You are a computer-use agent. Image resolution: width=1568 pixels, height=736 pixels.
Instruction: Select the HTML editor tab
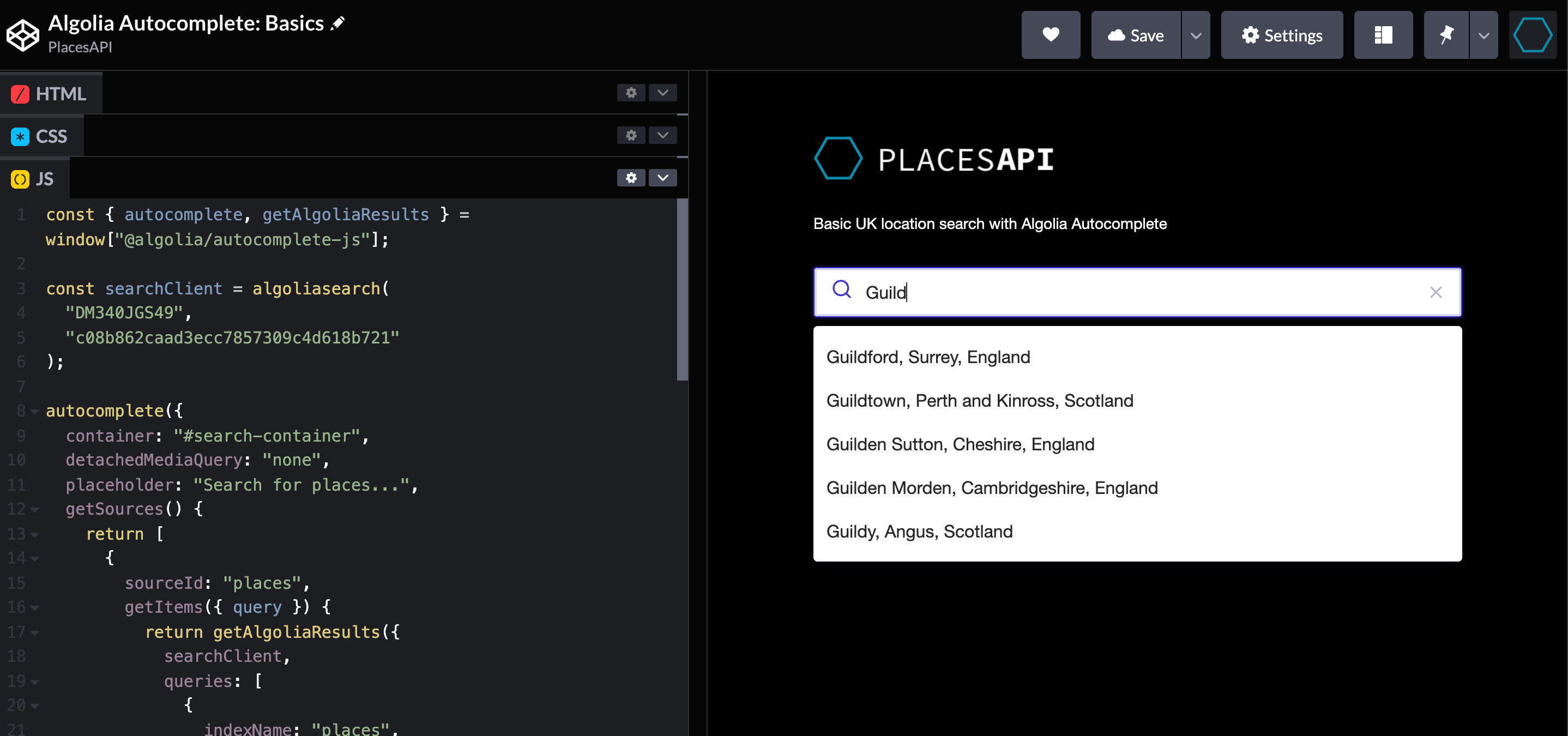pos(51,94)
